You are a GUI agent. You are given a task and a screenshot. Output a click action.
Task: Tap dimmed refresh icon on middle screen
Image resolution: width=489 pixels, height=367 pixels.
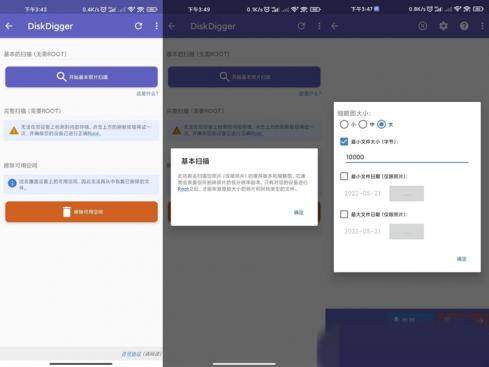click(x=301, y=26)
